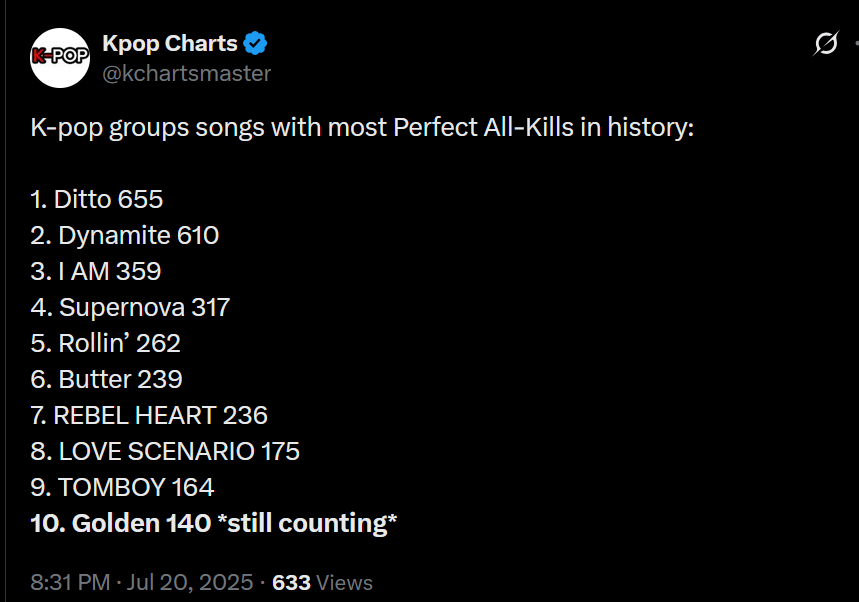Click the line '7. REBEL HEART 236'
This screenshot has width=859, height=602.
pos(149,415)
